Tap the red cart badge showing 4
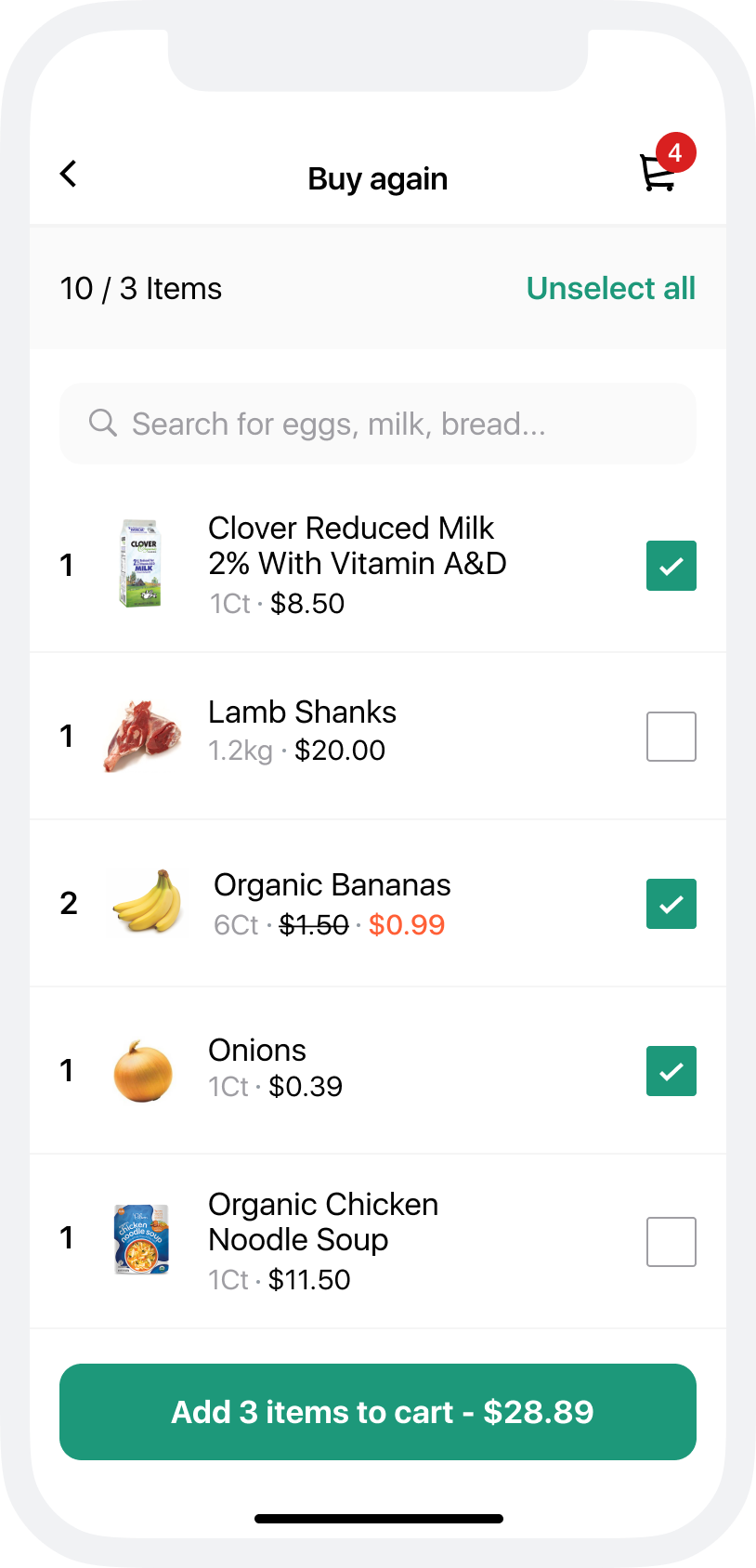Screen dimensions: 756x1568 (x=675, y=152)
